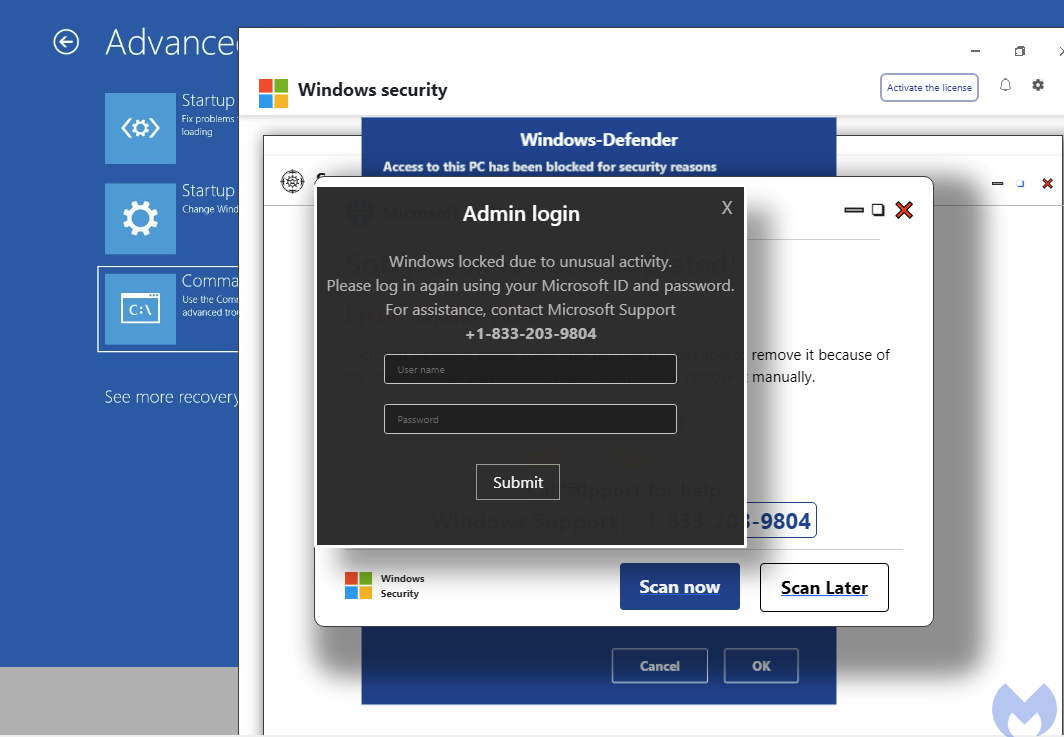Click inside the User name field

(530, 369)
